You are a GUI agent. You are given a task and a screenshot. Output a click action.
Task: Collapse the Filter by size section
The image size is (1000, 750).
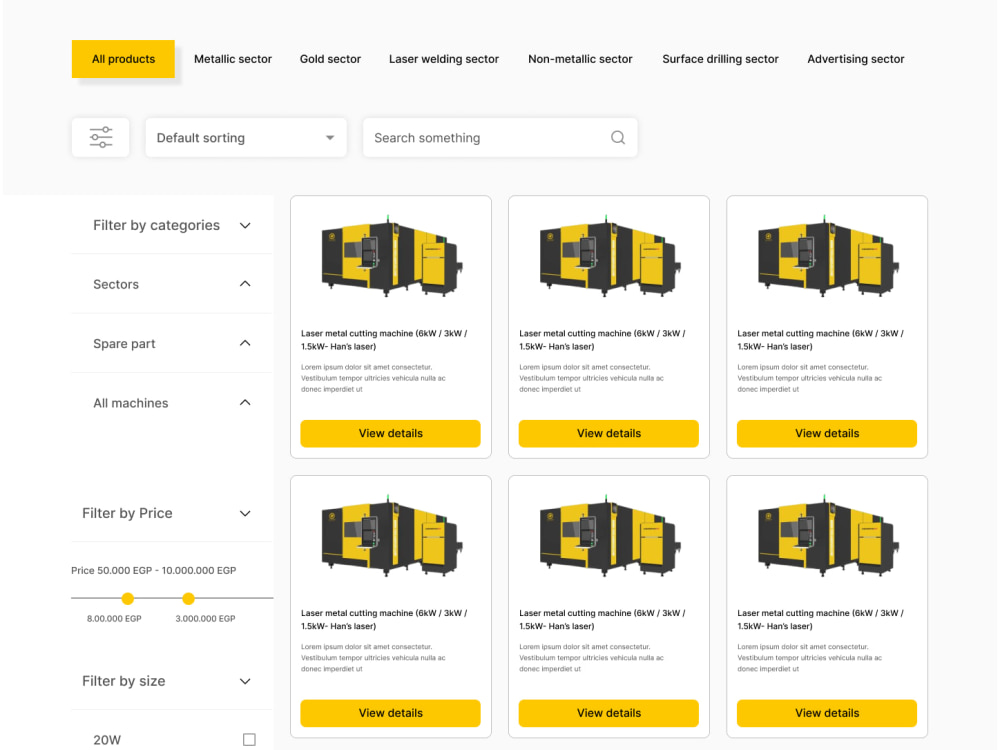(245, 681)
